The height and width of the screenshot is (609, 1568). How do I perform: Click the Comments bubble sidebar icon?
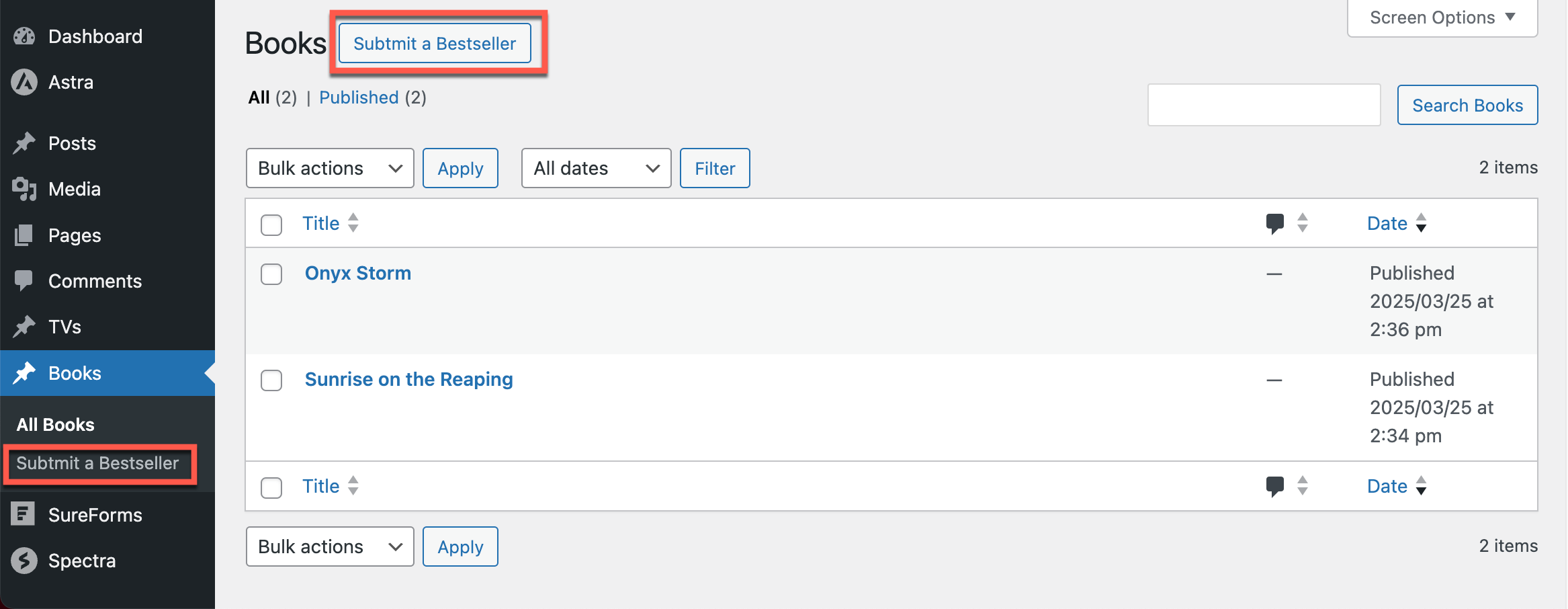(24, 281)
